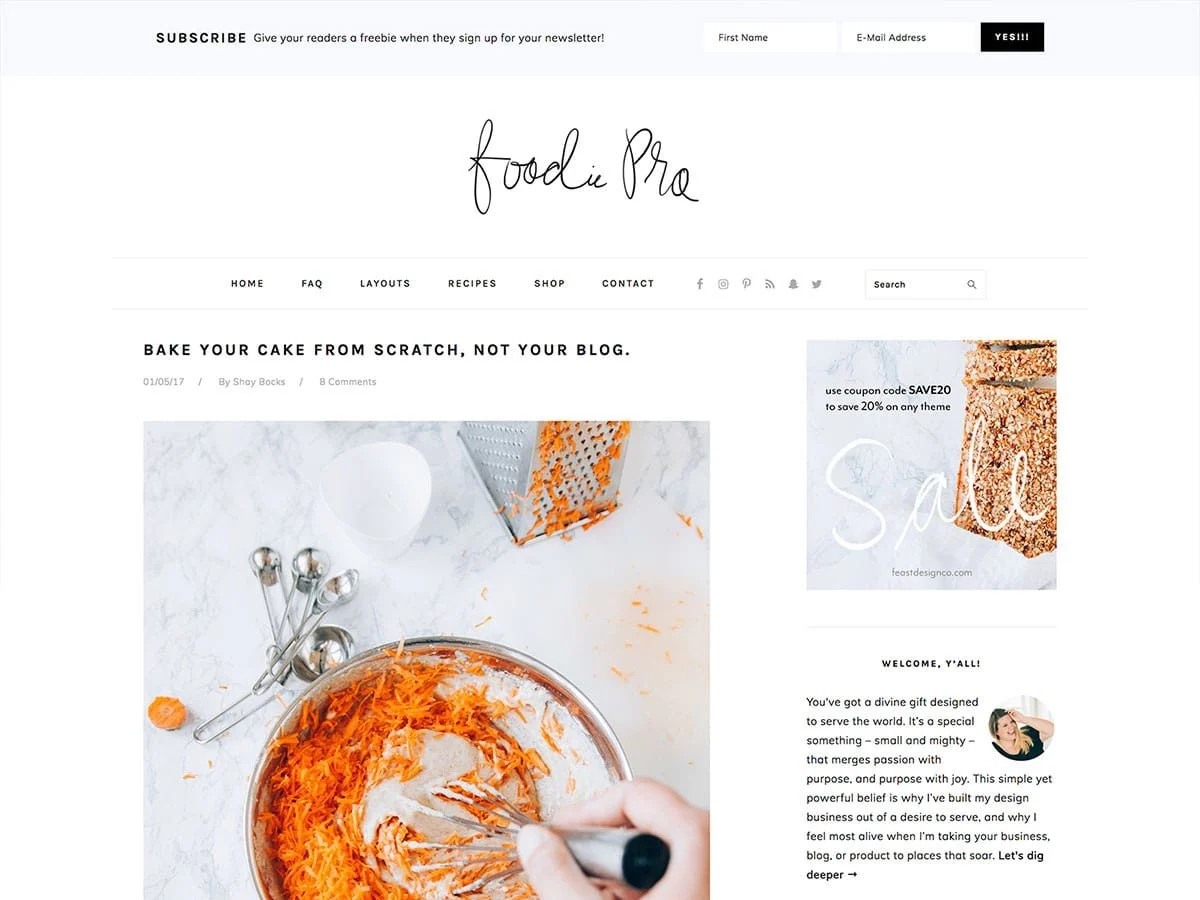Focus the E-Mail Address field
Viewport: 1200px width, 900px height.
click(x=909, y=37)
